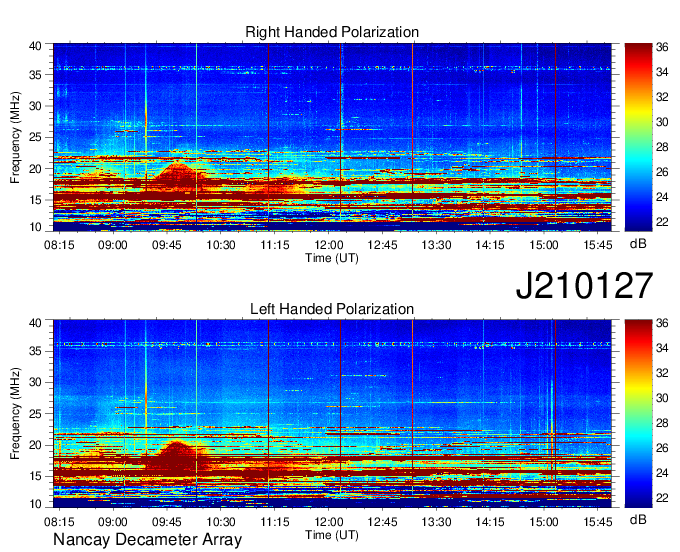Click the upper plot's Time (UT) axis label

(x=332, y=258)
